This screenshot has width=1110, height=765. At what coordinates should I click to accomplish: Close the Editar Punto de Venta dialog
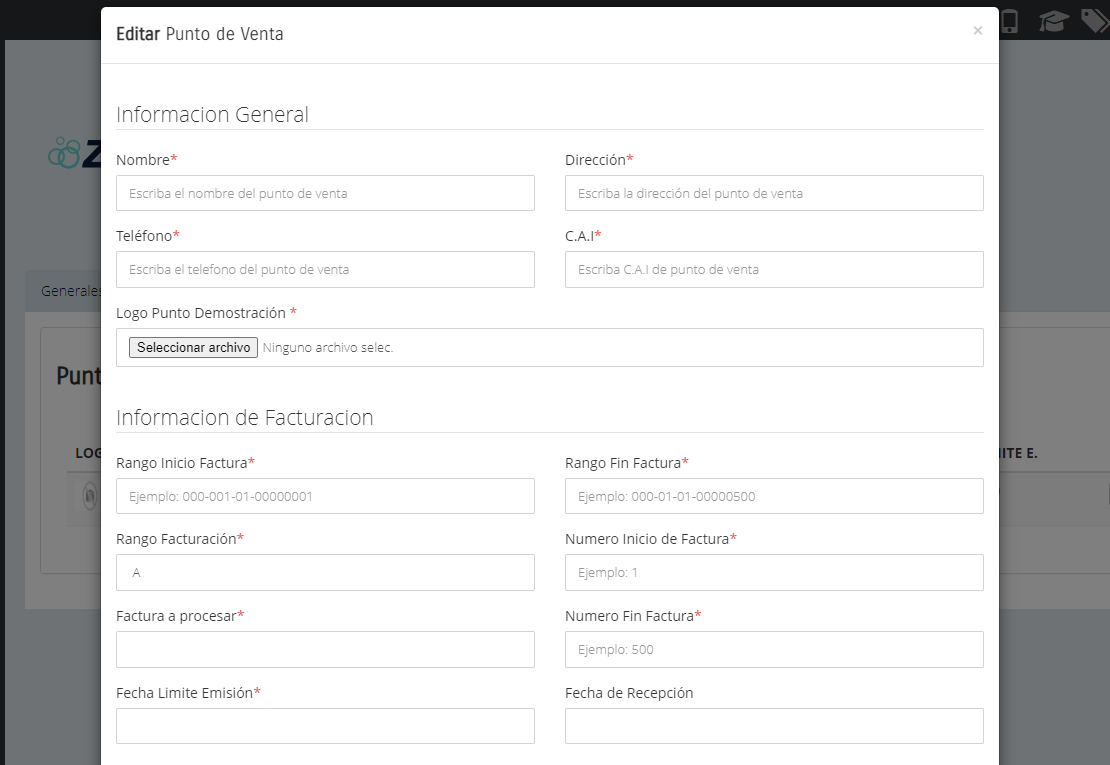pyautogui.click(x=978, y=30)
